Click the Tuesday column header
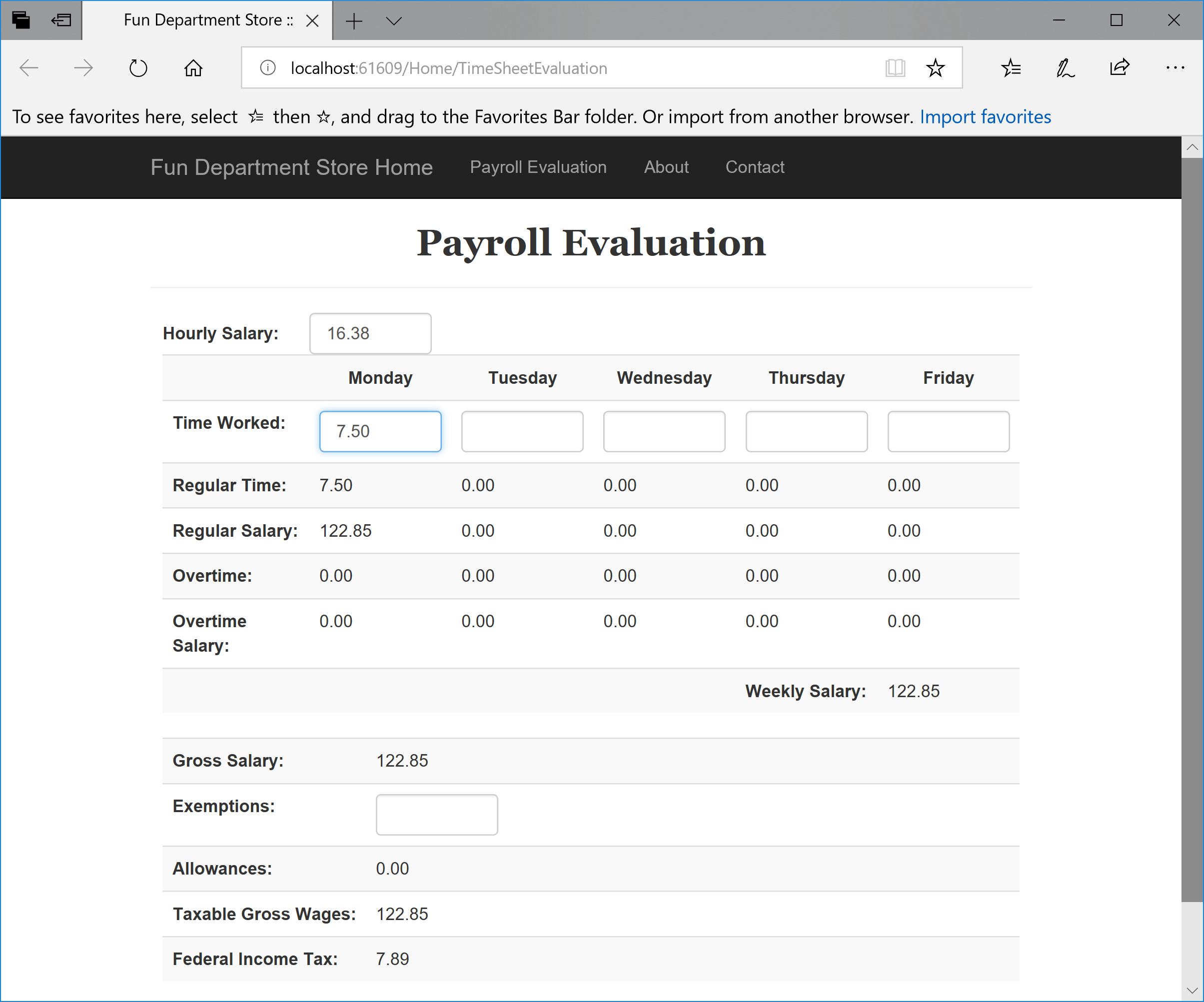This screenshot has height=1002, width=1204. tap(522, 378)
